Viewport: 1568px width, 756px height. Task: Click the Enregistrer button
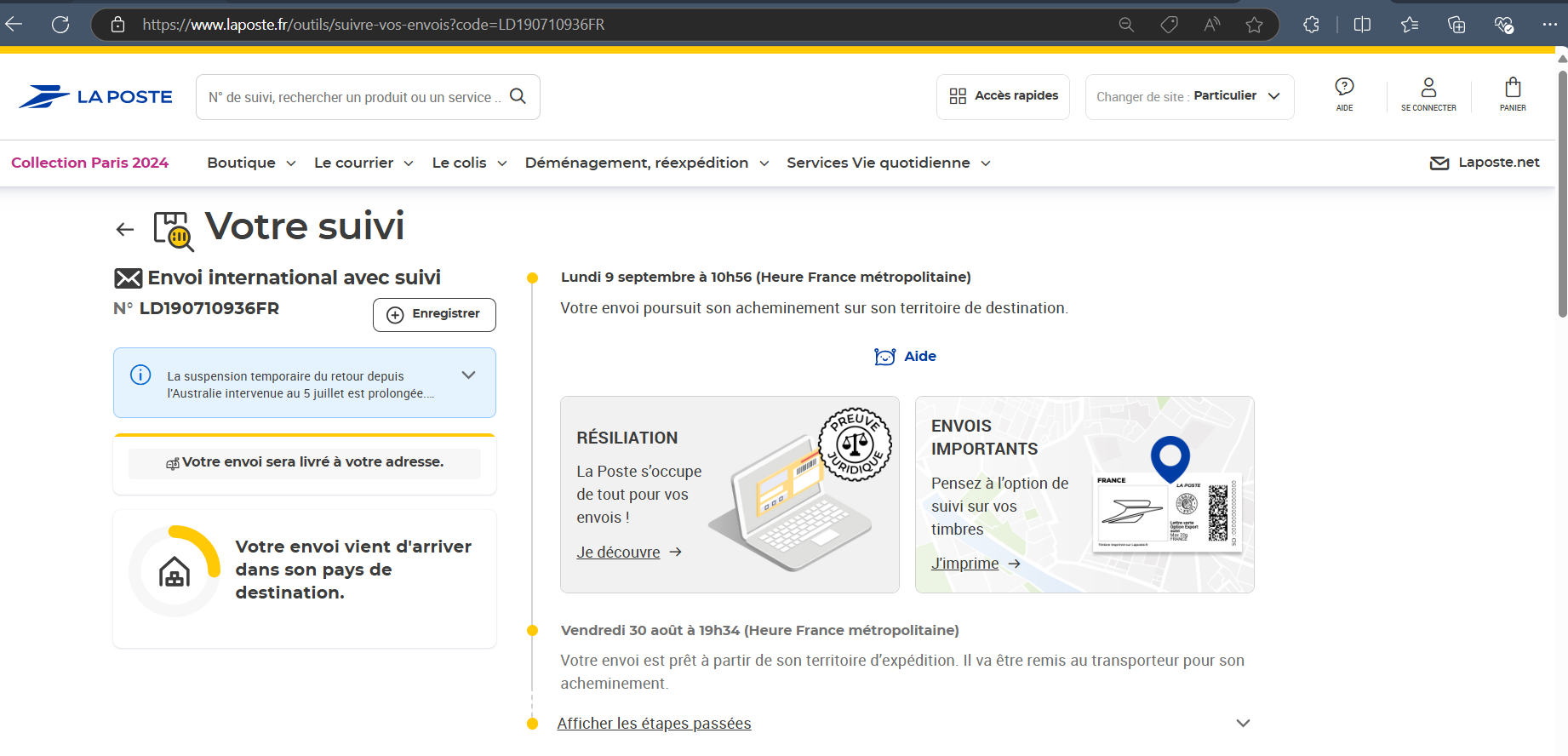[434, 314]
